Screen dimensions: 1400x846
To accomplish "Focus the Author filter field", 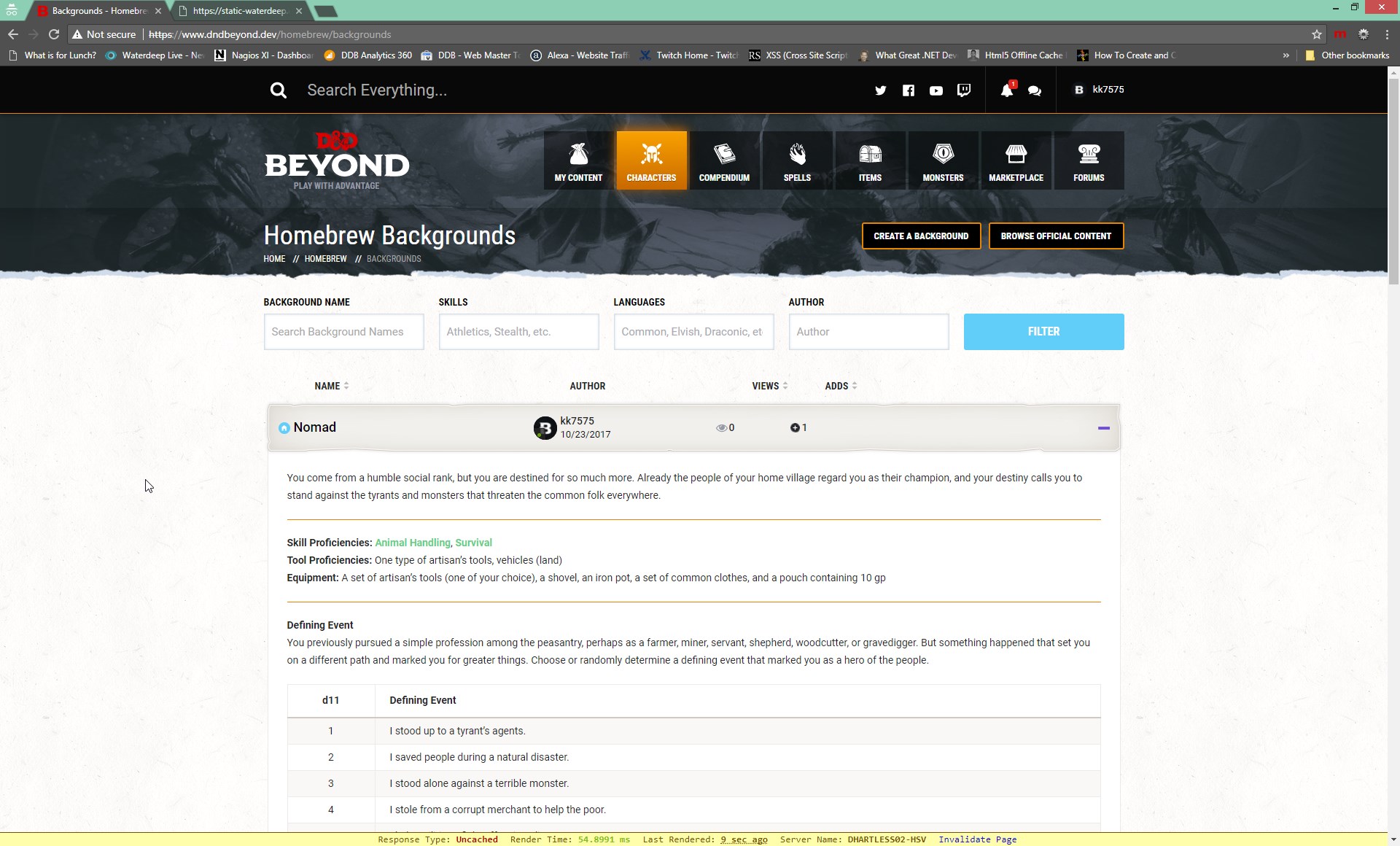I will pos(868,332).
